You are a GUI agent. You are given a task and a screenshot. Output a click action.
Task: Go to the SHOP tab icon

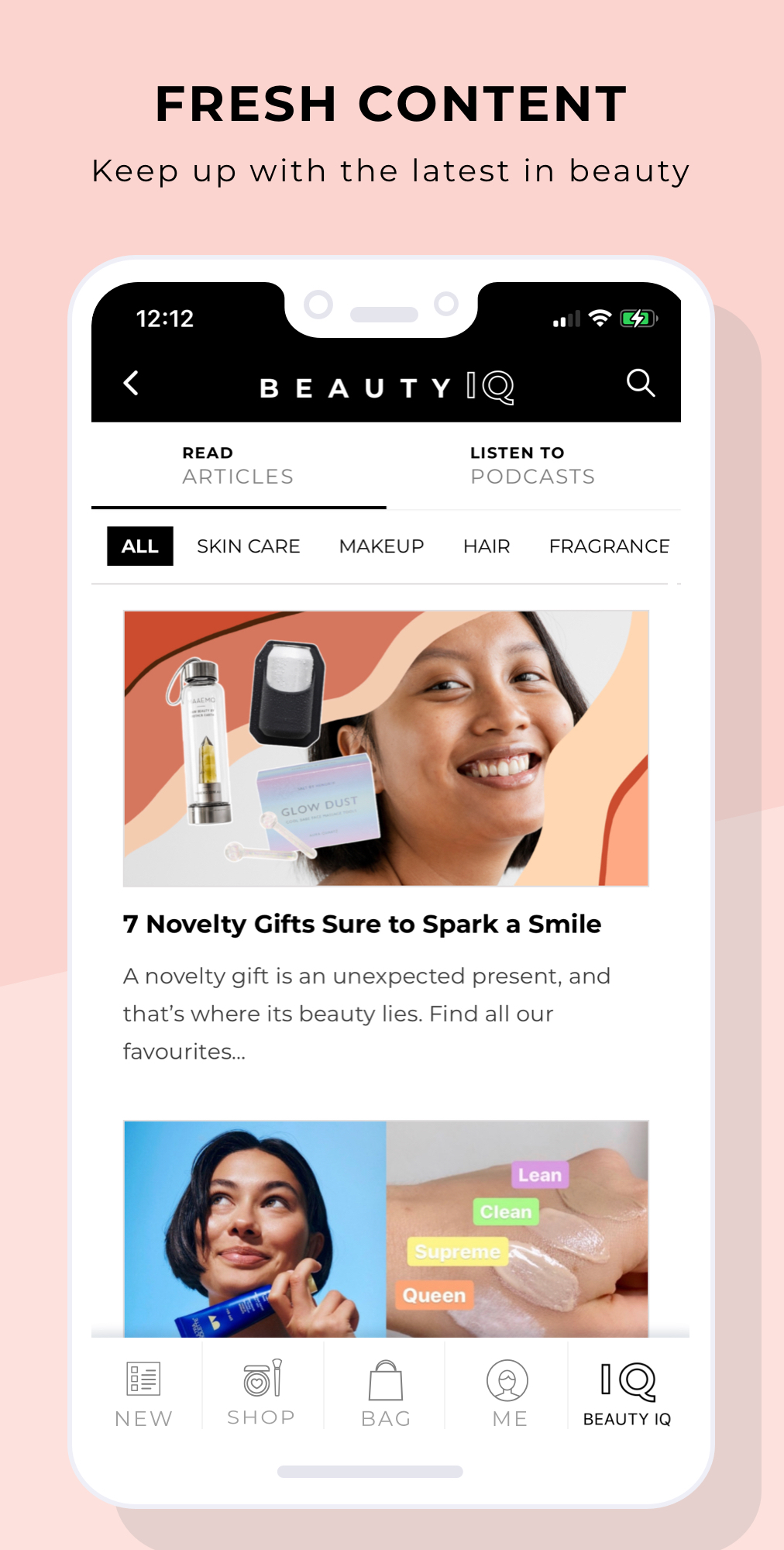(262, 1379)
